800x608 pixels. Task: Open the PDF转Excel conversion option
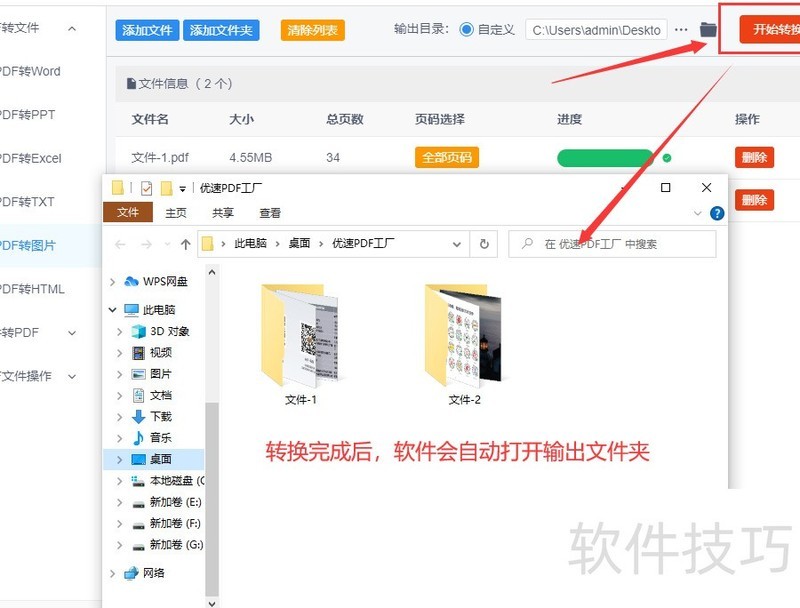[x=28, y=157]
